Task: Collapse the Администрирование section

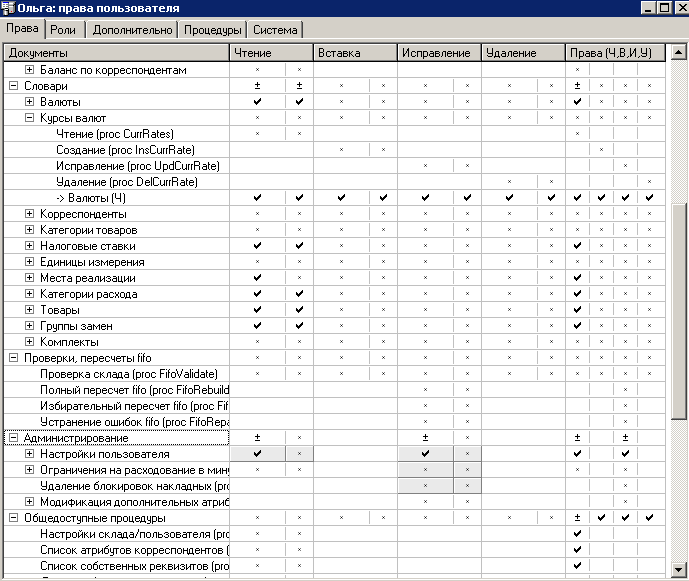Action: click(x=14, y=438)
